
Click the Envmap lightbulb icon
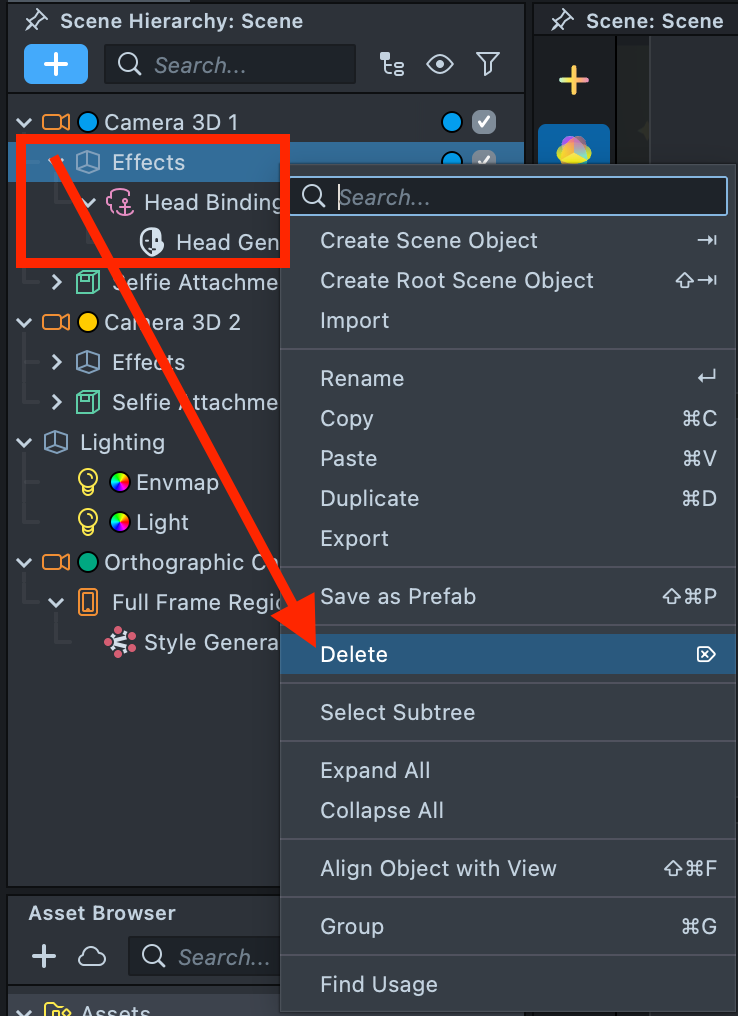(88, 483)
